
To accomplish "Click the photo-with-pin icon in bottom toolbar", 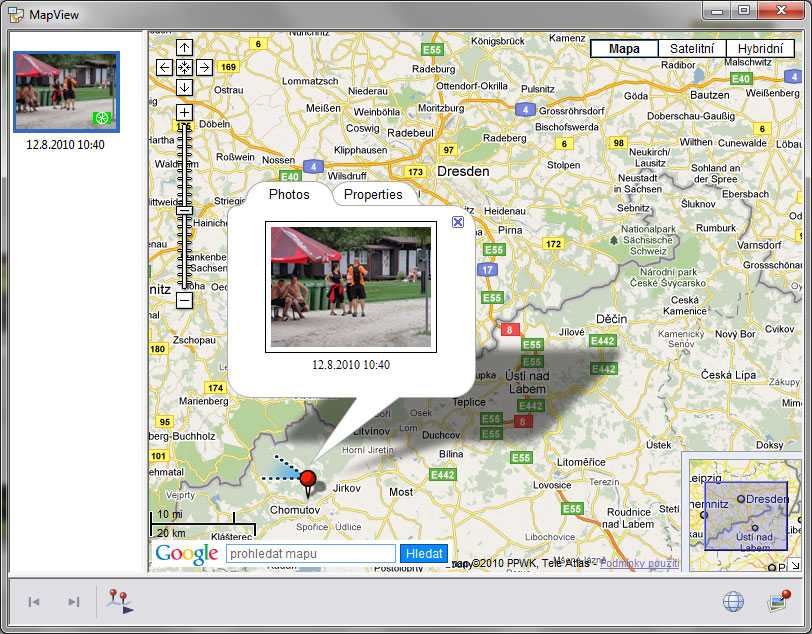I will [779, 601].
